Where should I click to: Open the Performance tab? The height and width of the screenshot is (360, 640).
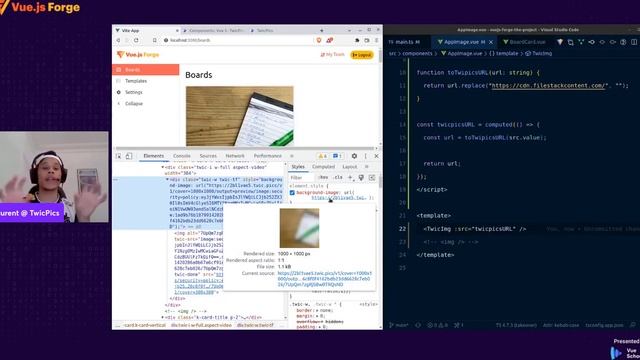coord(268,156)
